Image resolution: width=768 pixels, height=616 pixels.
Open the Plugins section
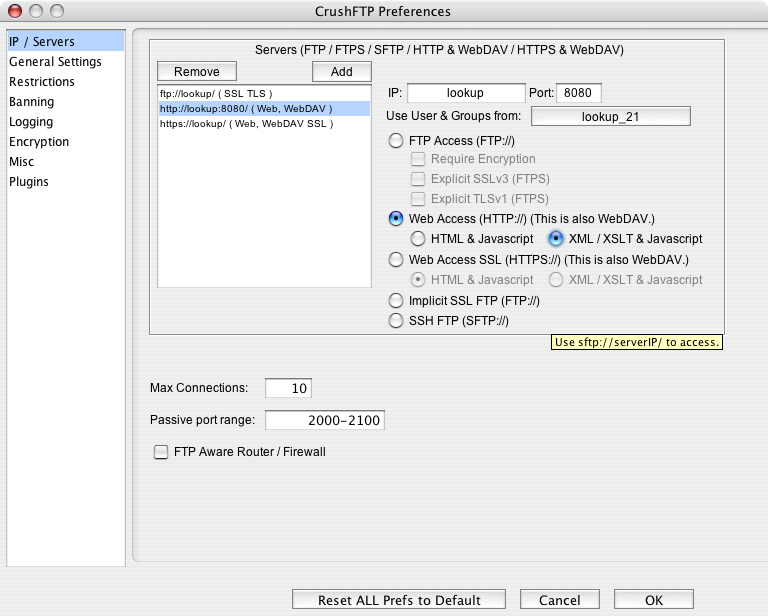point(29,182)
